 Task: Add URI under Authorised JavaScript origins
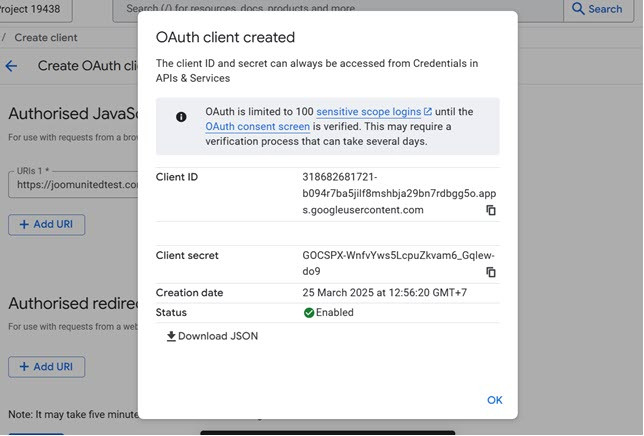tap(46, 224)
